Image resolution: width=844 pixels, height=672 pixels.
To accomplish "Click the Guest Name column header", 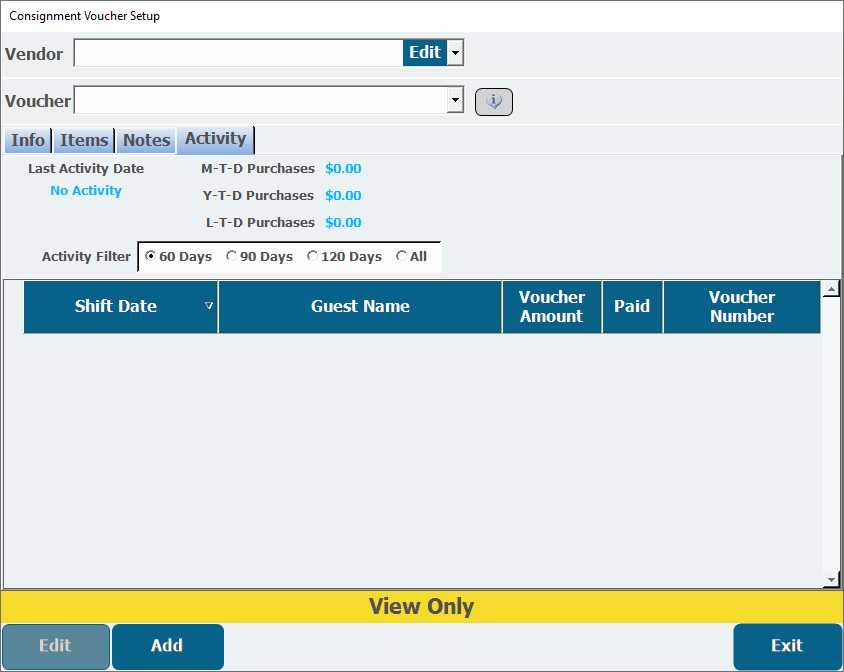I will click(360, 306).
